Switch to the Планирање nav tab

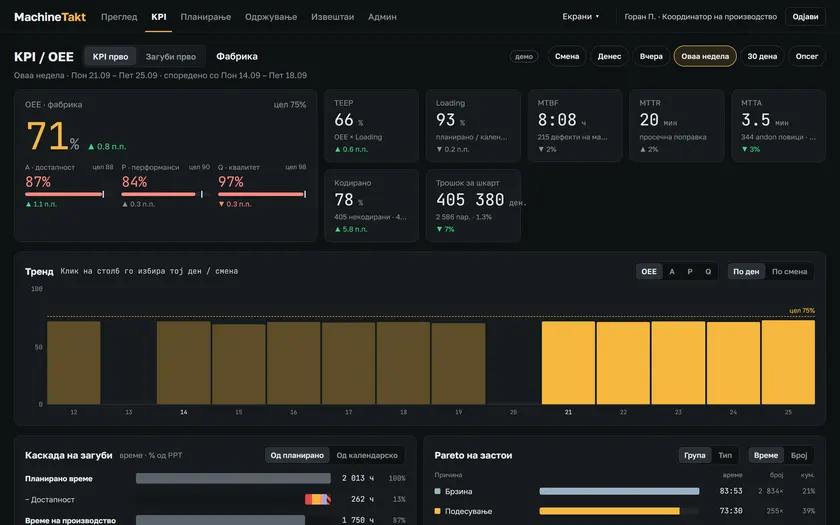(x=206, y=17)
